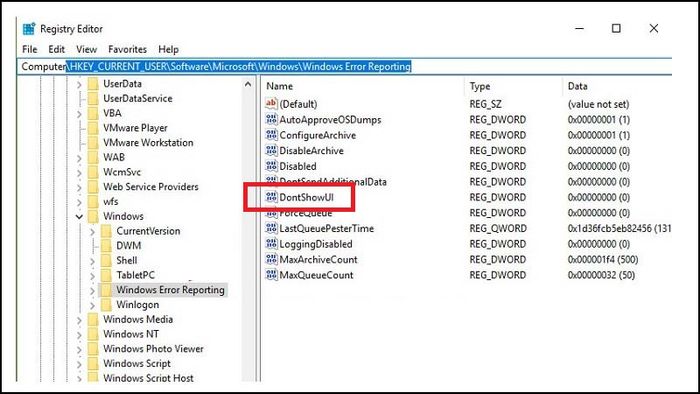Expand the VBA tree node
The width and height of the screenshot is (700, 394).
79,113
